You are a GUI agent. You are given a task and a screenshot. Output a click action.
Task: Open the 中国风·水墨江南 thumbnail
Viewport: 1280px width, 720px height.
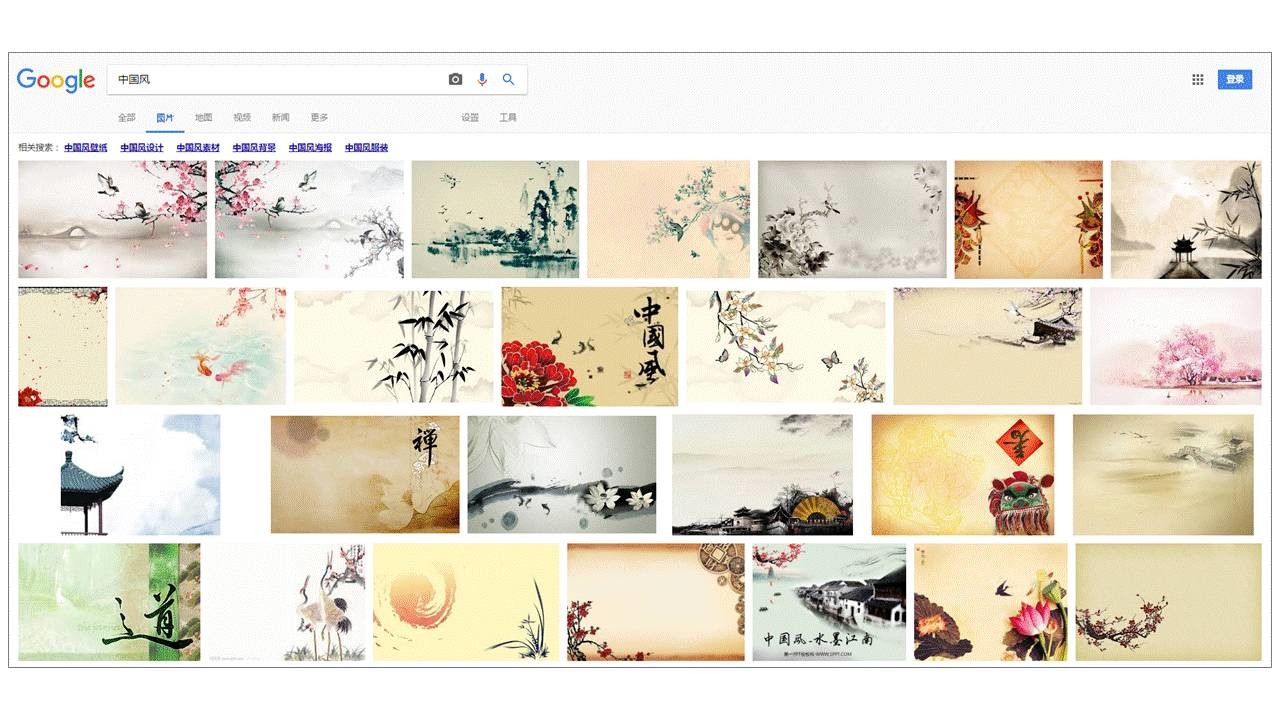point(829,602)
